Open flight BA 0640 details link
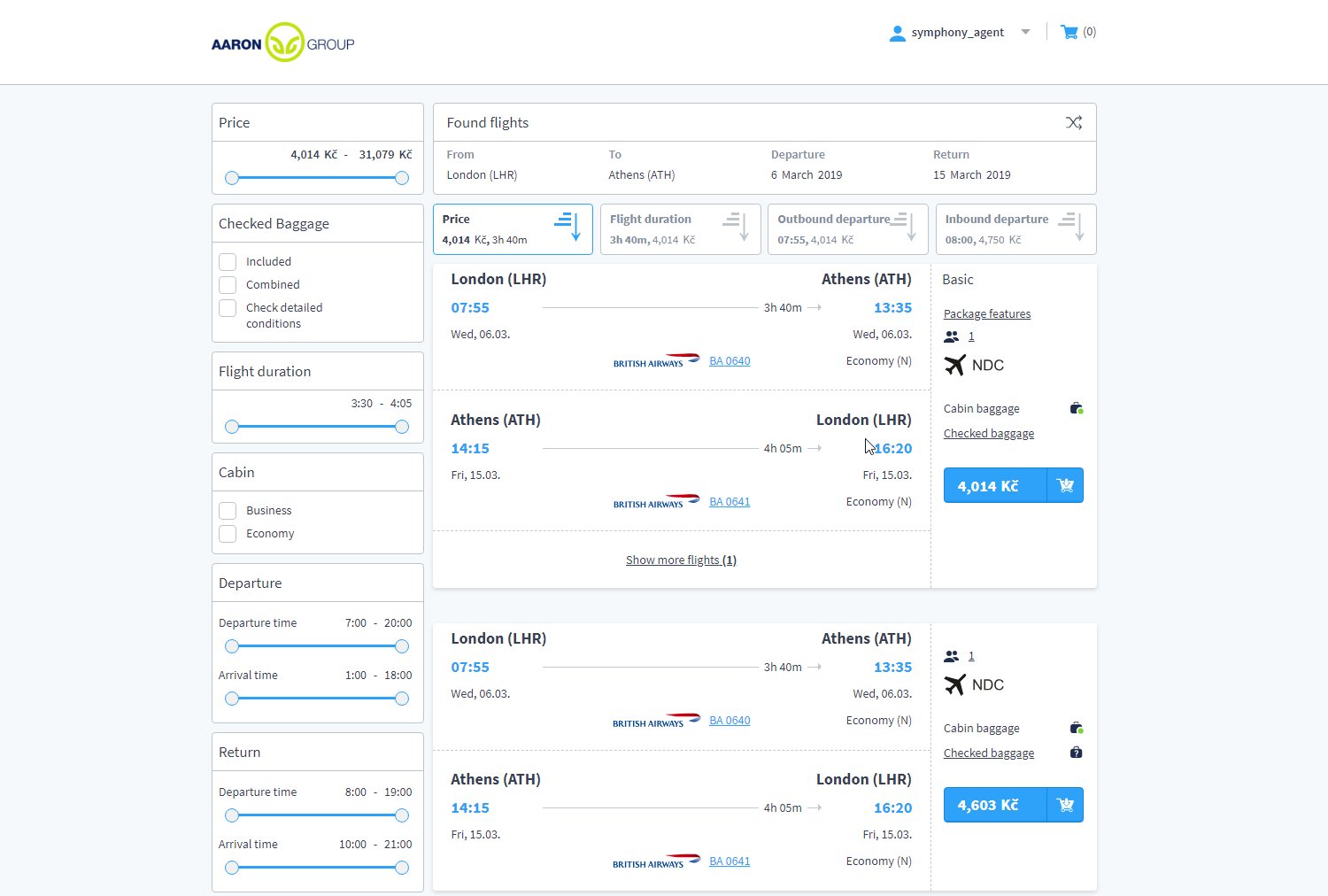This screenshot has width=1328, height=896. coord(730,361)
